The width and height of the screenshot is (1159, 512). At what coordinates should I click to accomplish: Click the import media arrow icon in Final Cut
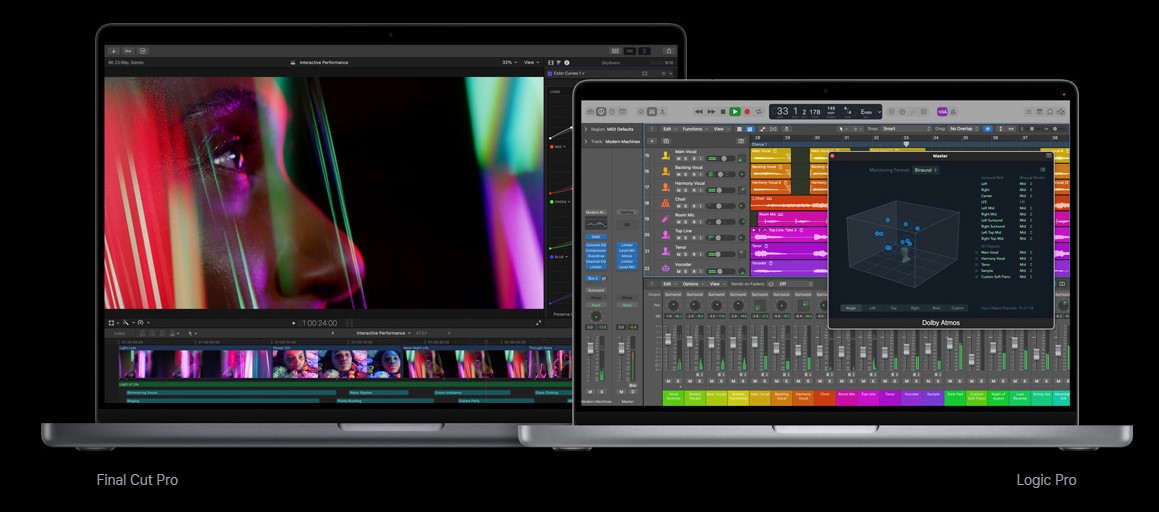(114, 51)
